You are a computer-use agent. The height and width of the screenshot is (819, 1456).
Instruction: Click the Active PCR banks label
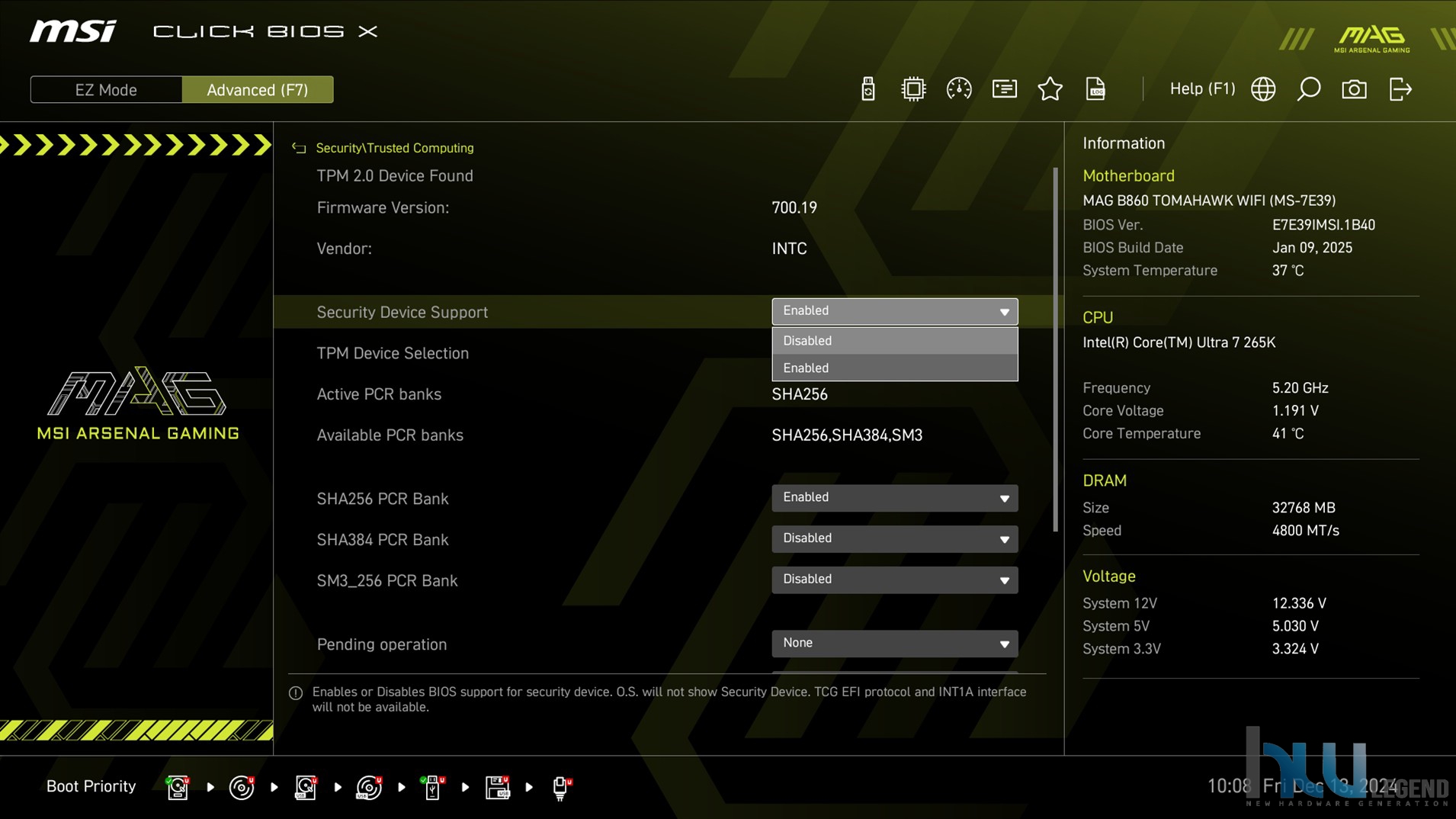379,394
